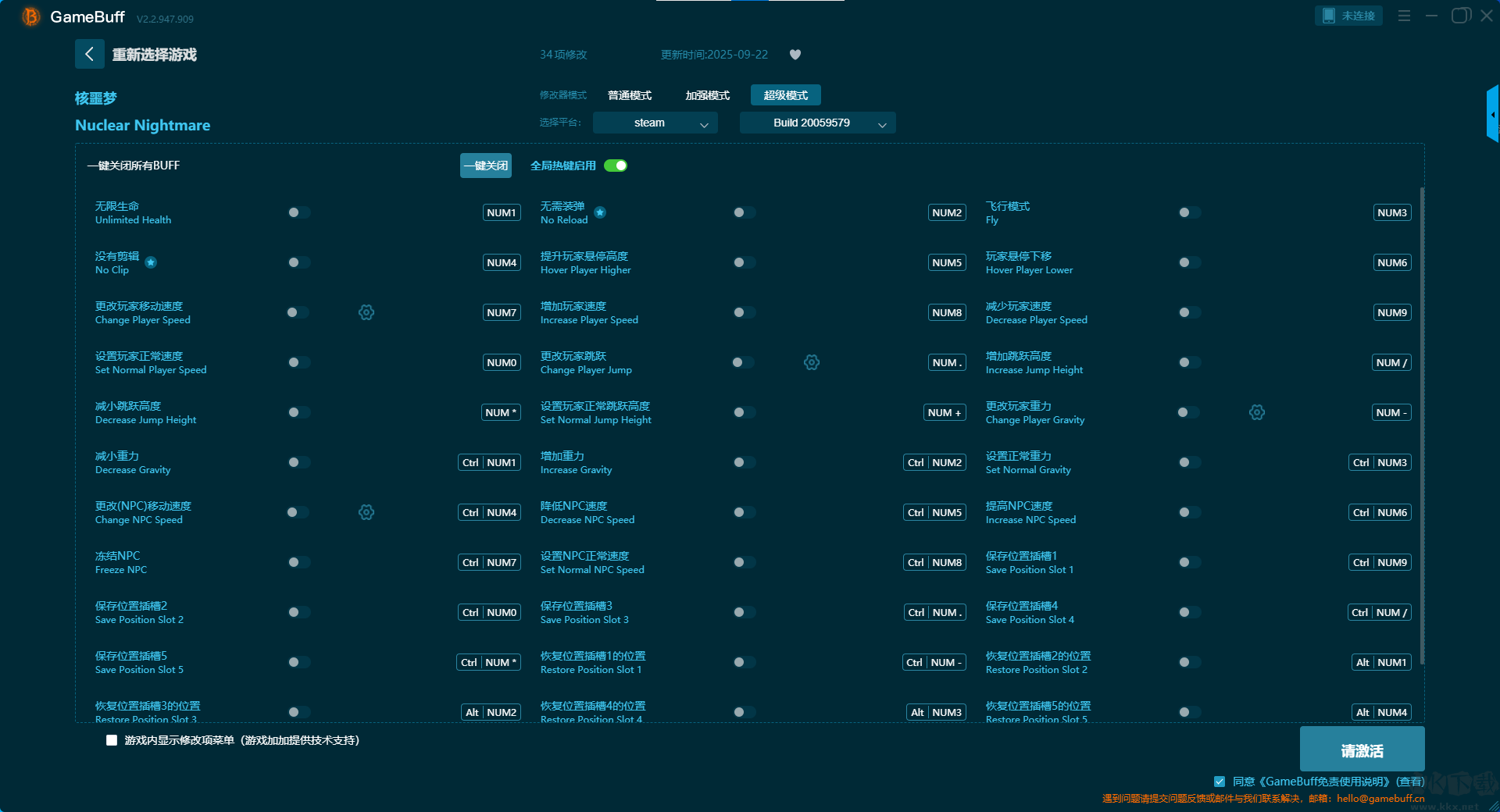
Task: Turn off global hotkey enable switch
Action: (616, 166)
